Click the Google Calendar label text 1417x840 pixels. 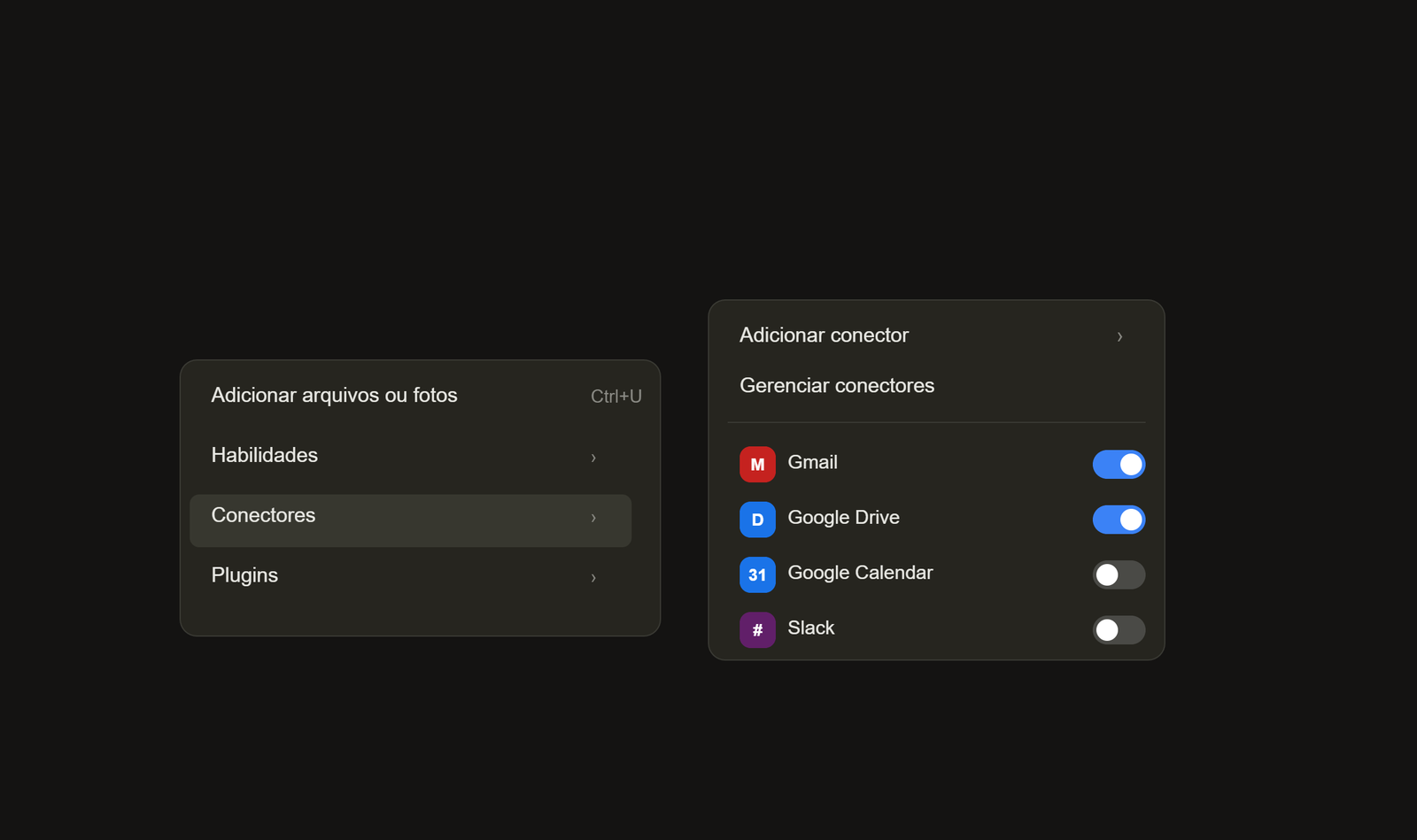860,573
